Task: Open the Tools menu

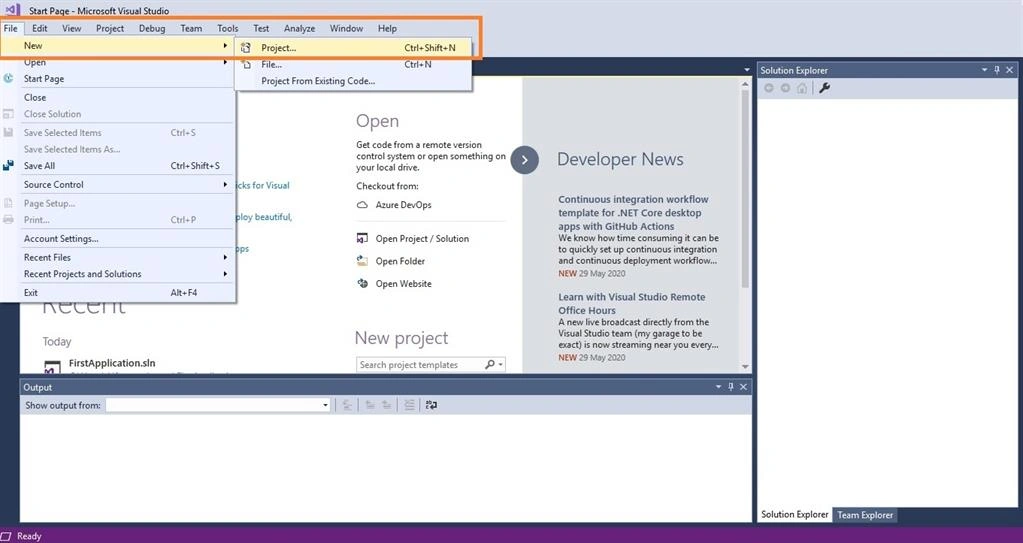Action: click(x=228, y=28)
